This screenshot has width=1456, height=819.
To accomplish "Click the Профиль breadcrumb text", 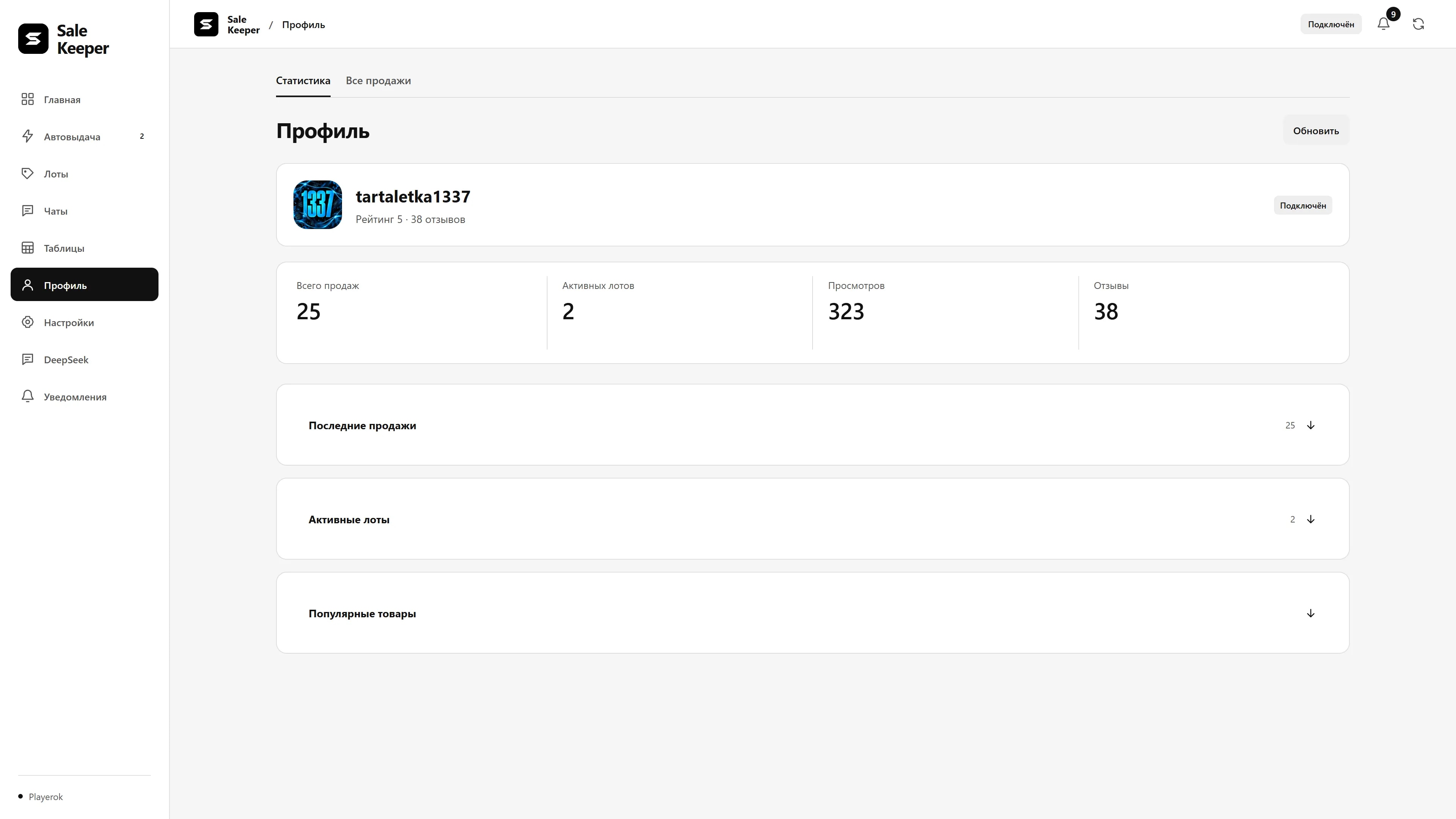I will pyautogui.click(x=303, y=24).
